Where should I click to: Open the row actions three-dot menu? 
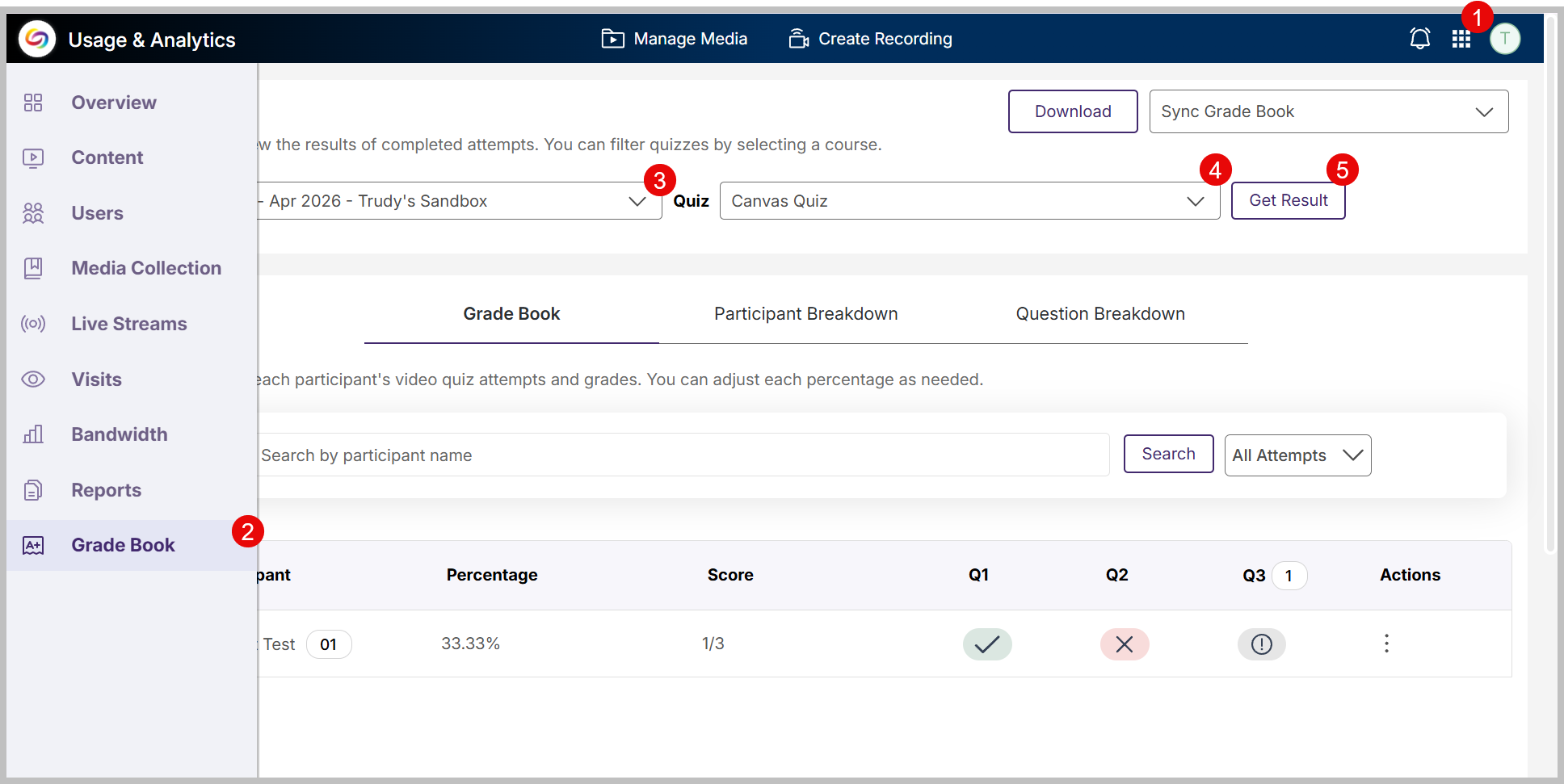click(1386, 644)
